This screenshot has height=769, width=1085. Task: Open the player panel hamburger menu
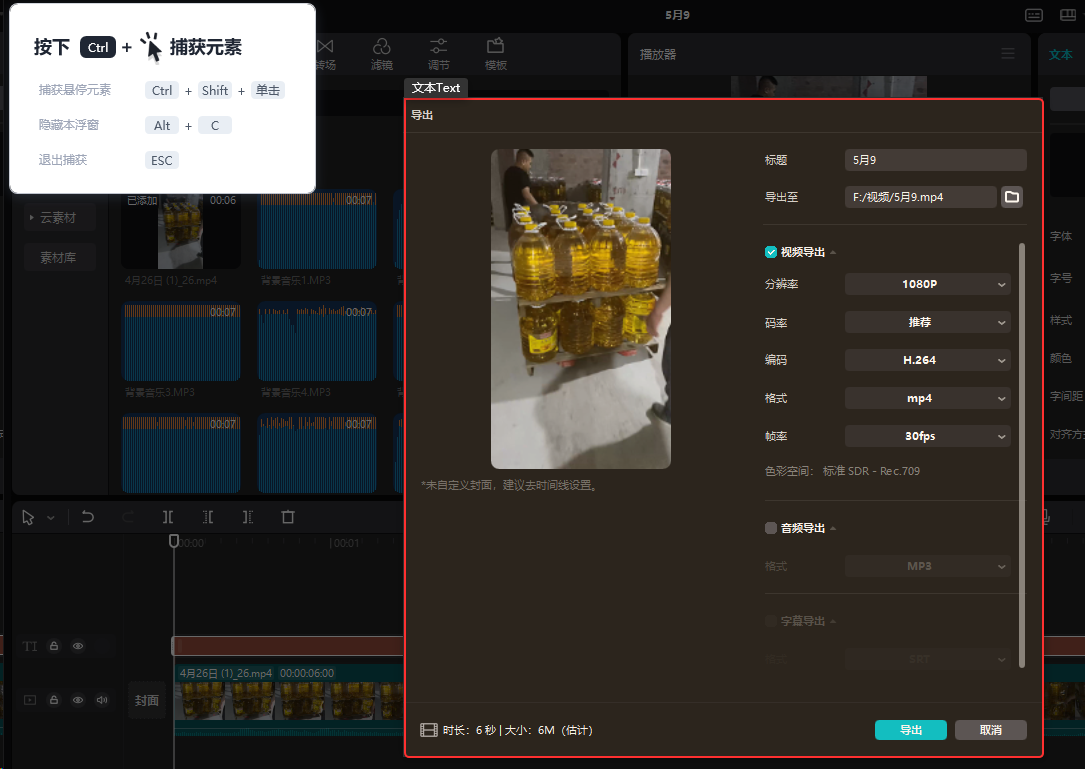coord(1008,54)
